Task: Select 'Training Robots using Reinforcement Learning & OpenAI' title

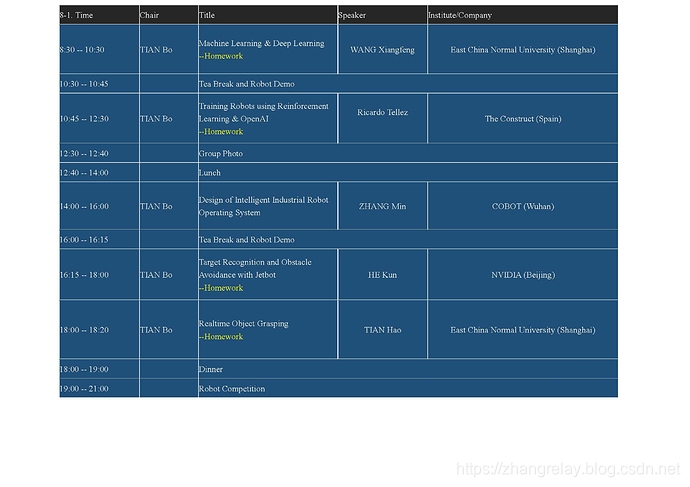Action: [264, 112]
